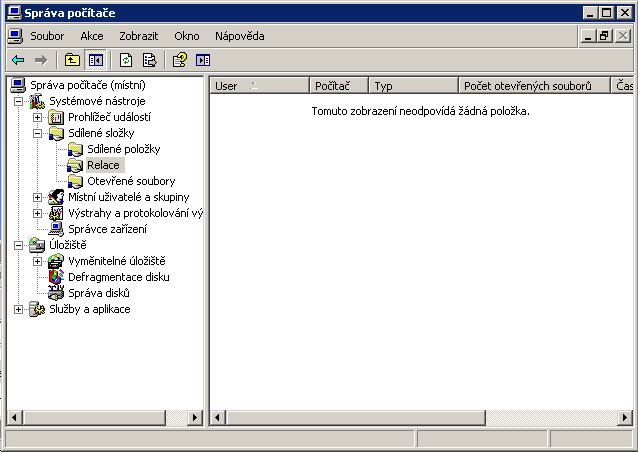The height and width of the screenshot is (452, 638).
Task: Select Správa disků tree label
Action: click(x=99, y=293)
